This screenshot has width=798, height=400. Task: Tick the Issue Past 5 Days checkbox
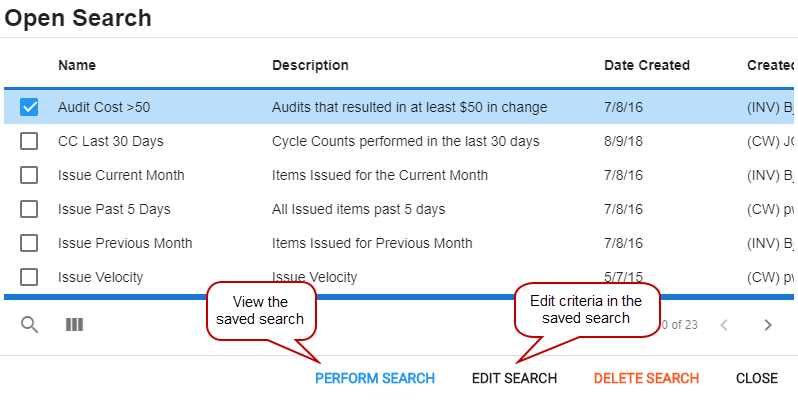coord(29,209)
